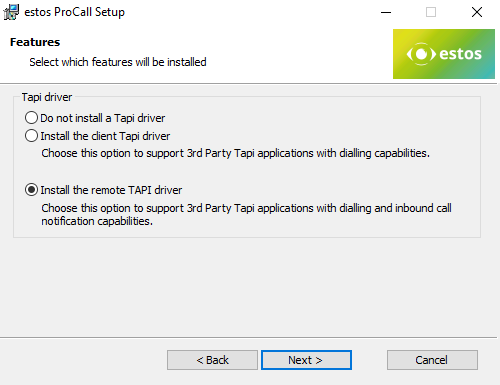Proceed by clicking Next
Viewport: 500px width, 385px height.
[306, 360]
